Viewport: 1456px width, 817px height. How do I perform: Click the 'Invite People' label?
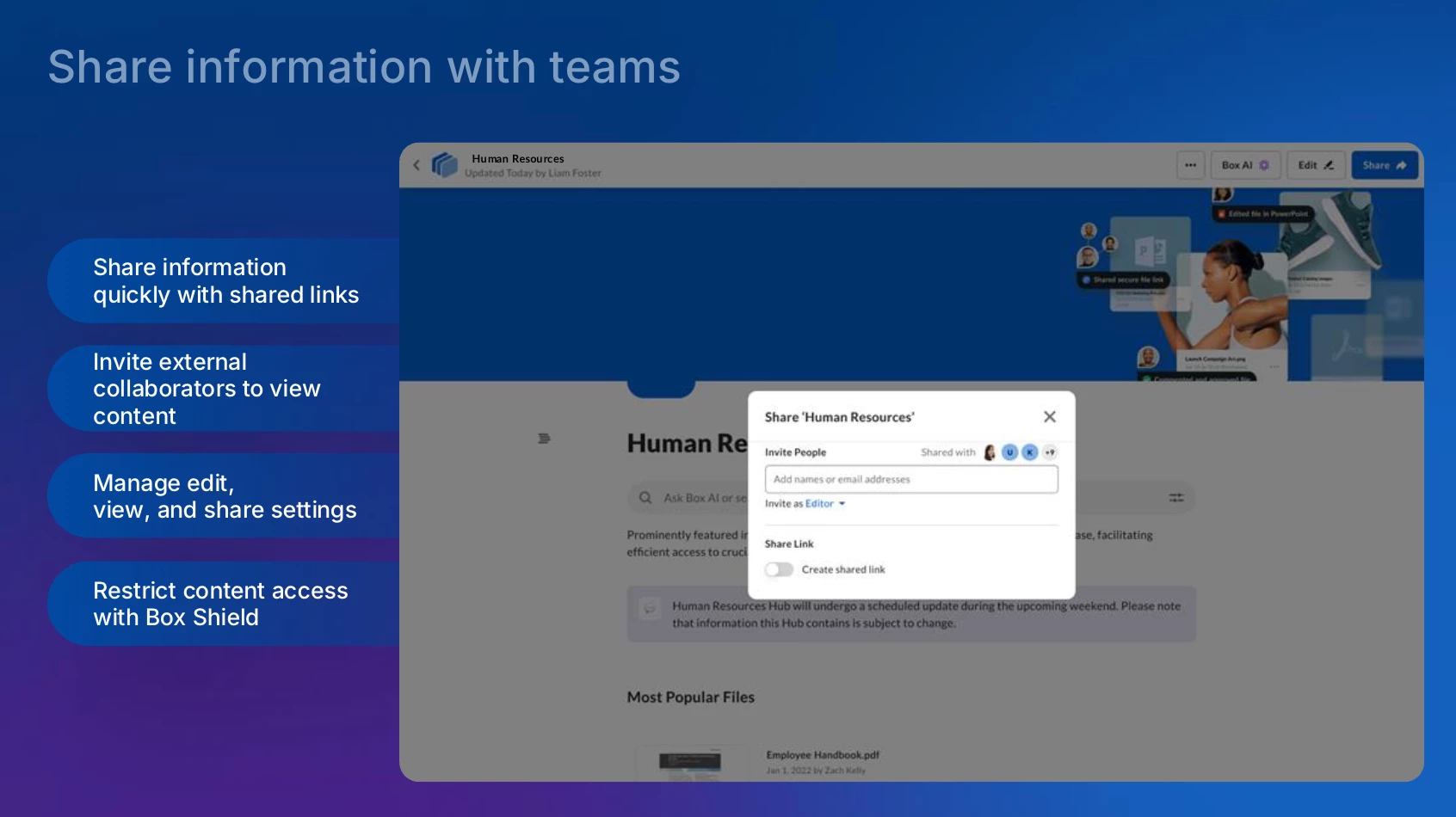795,452
